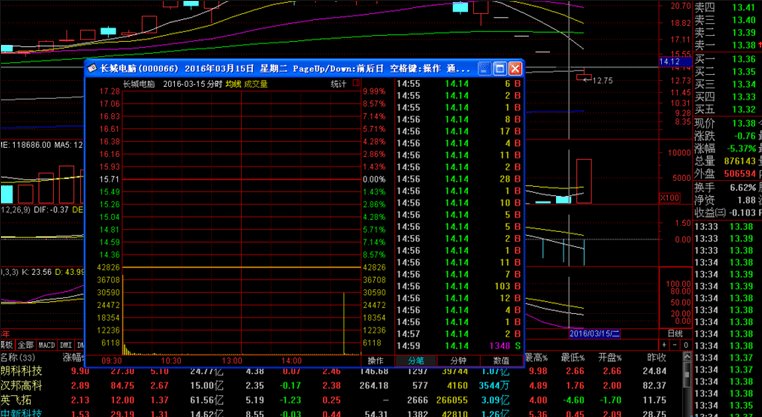762x417 pixels.
Task: Select the 朗科科技 stock row
Action: [x=22, y=371]
